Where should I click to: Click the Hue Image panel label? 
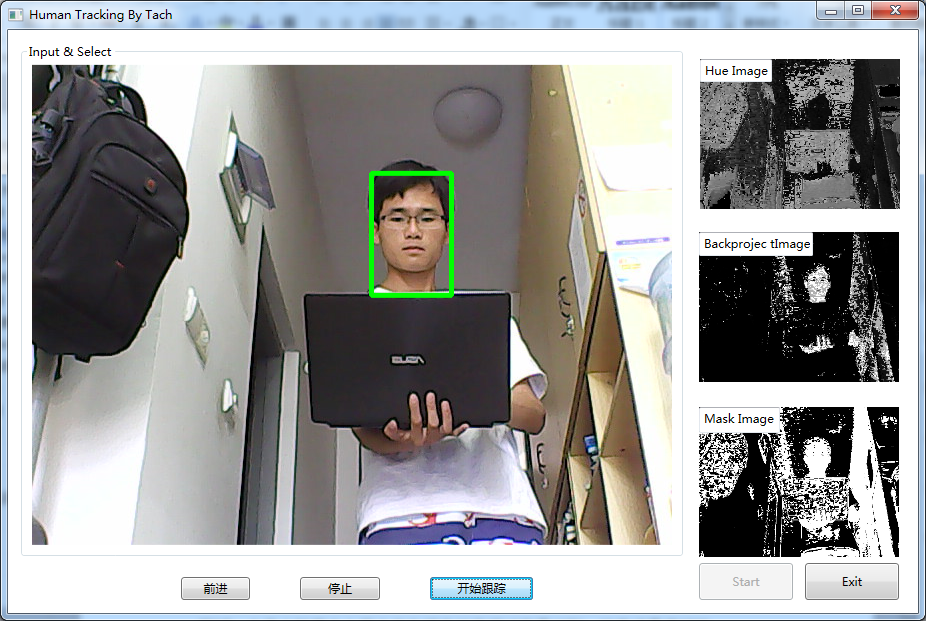click(x=735, y=71)
